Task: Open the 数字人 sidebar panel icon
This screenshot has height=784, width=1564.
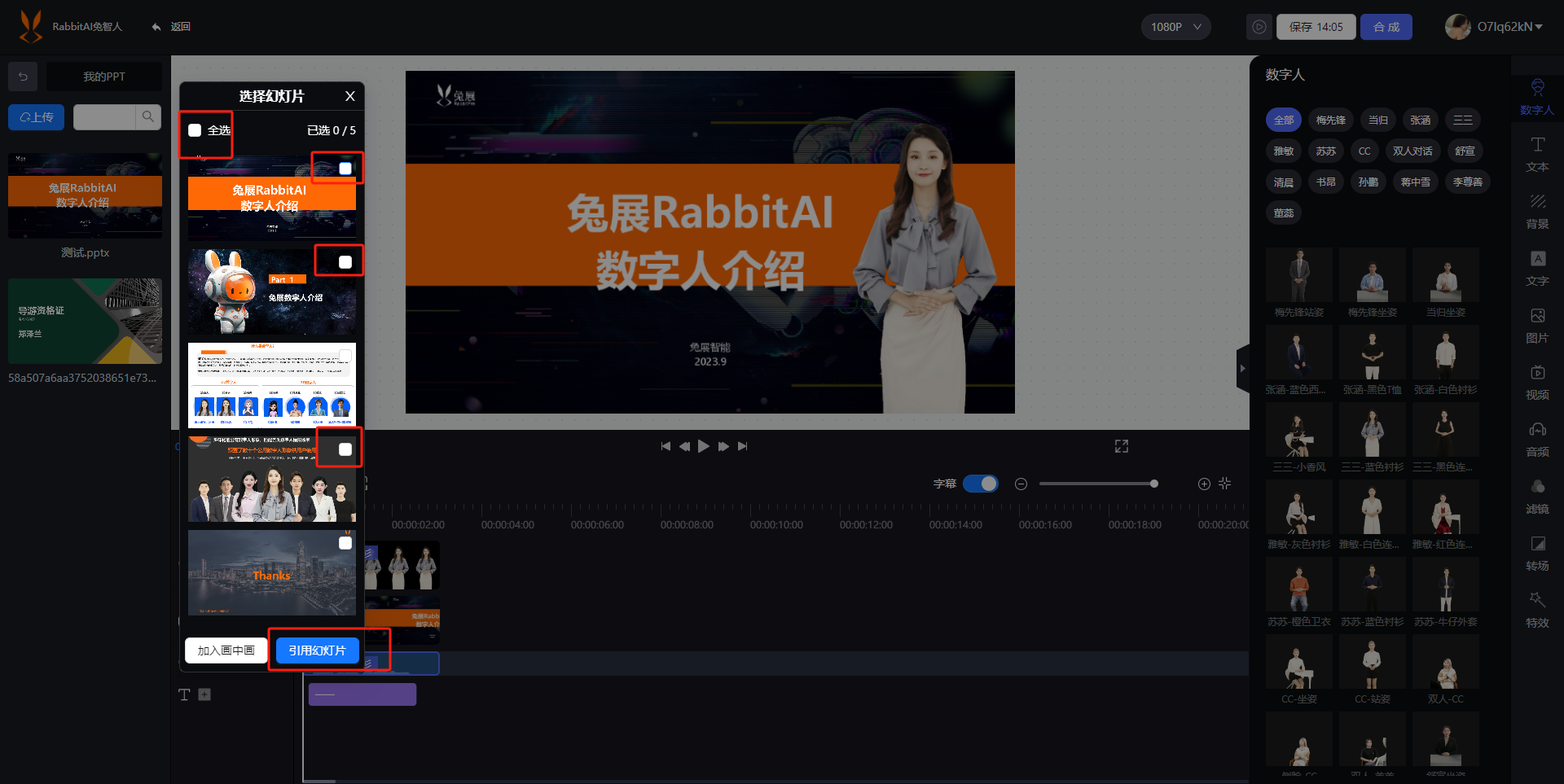Action: click(1537, 88)
